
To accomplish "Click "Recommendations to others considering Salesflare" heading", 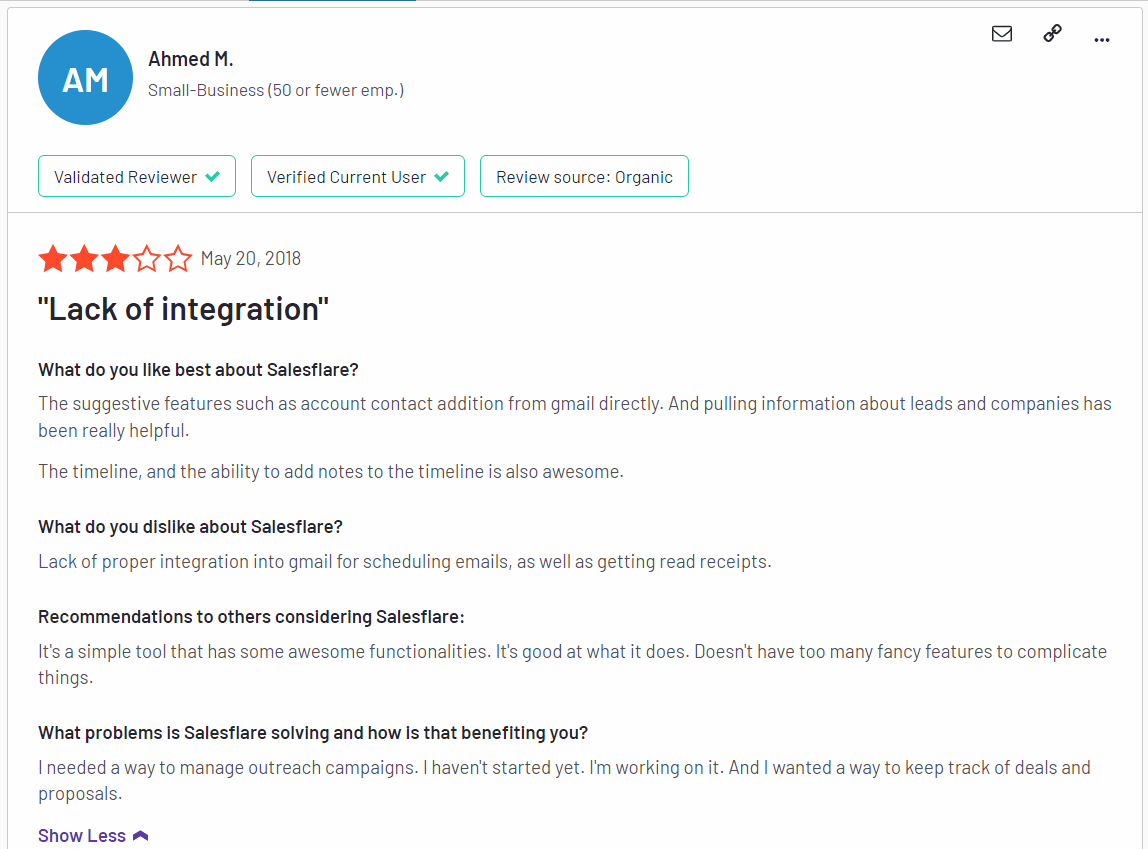I will pos(251,617).
